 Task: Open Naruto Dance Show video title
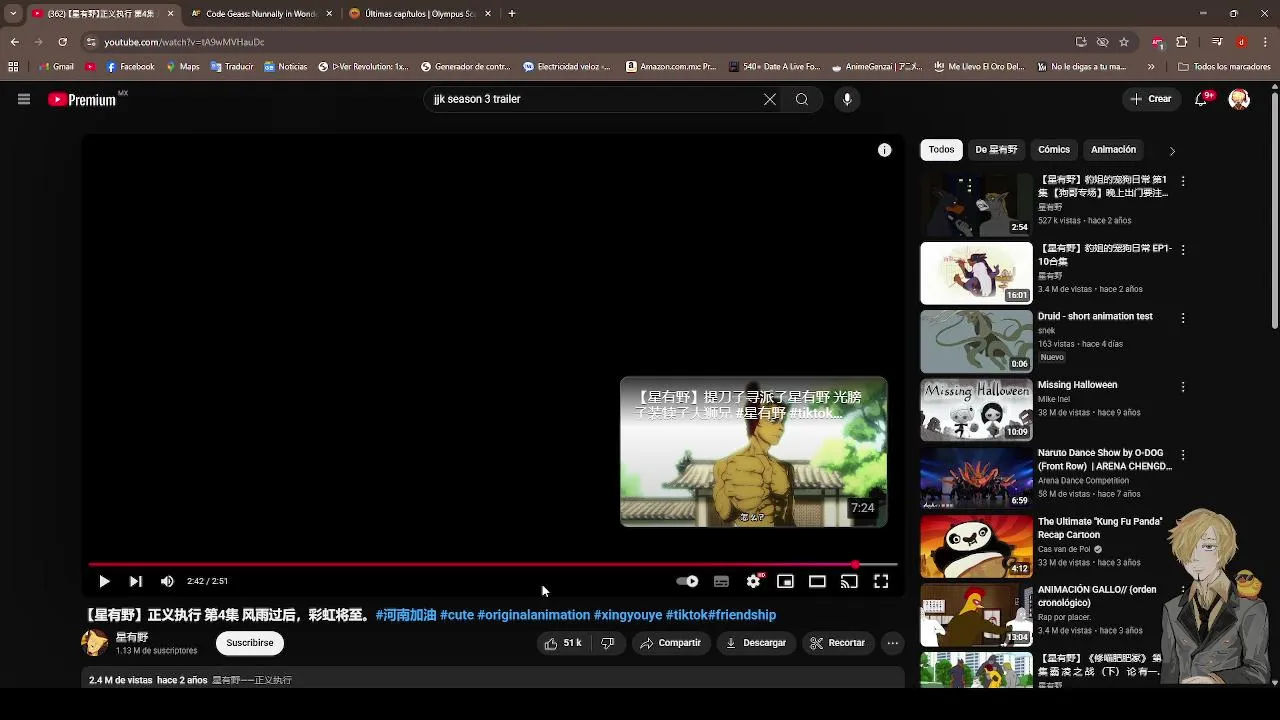[x=1104, y=460]
